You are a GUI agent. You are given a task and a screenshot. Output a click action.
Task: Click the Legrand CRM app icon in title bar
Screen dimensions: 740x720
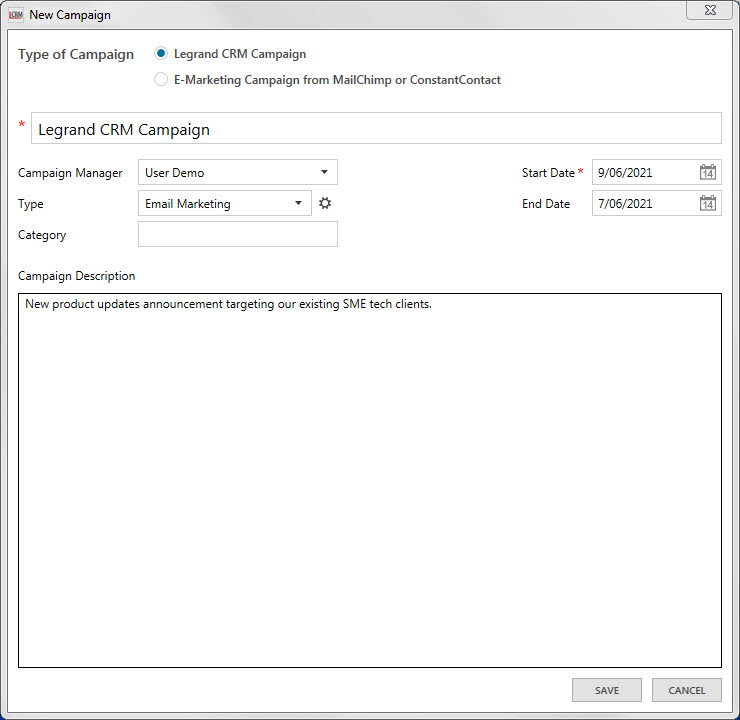(x=16, y=15)
